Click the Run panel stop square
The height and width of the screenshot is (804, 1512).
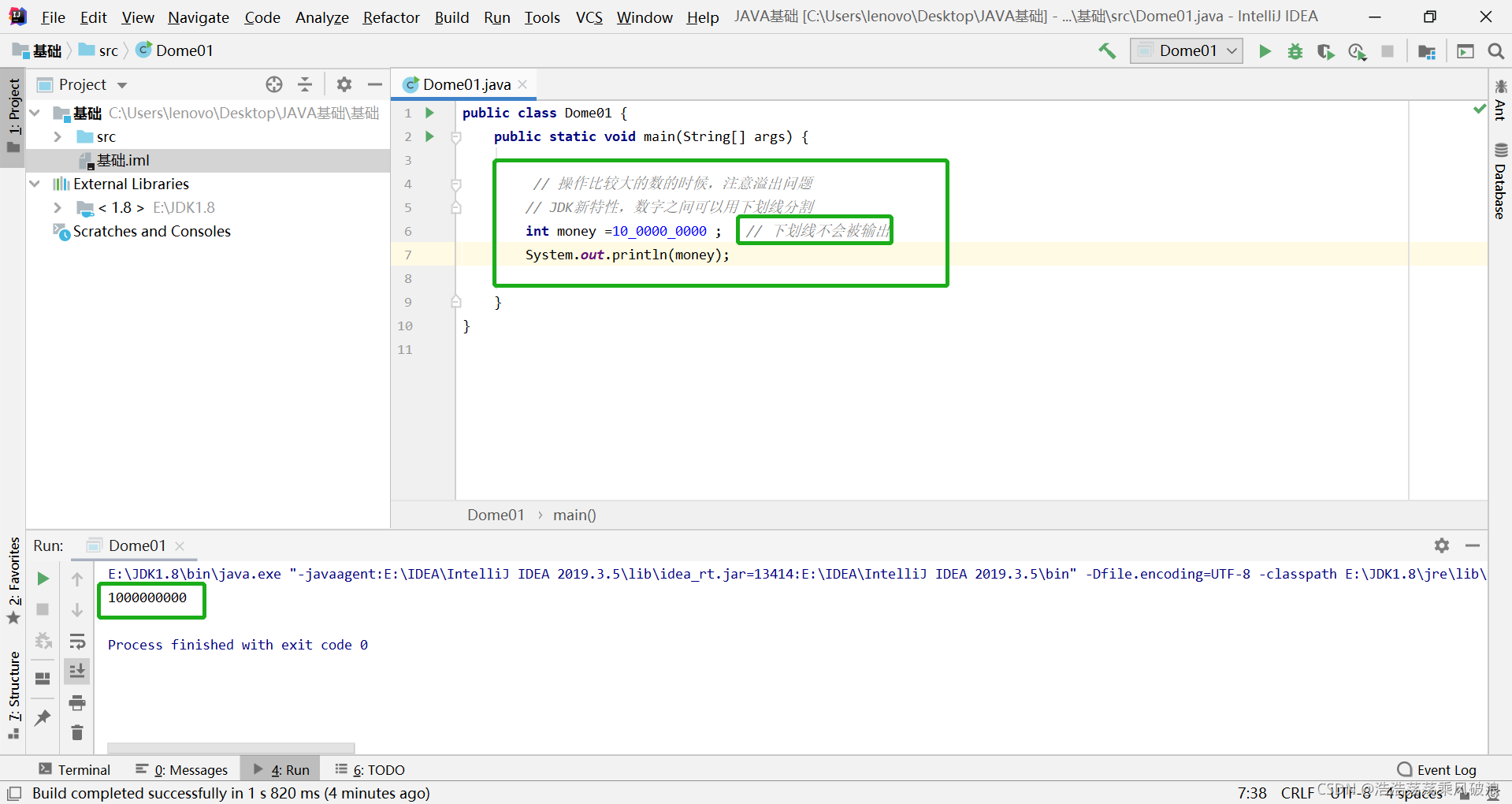(x=43, y=609)
